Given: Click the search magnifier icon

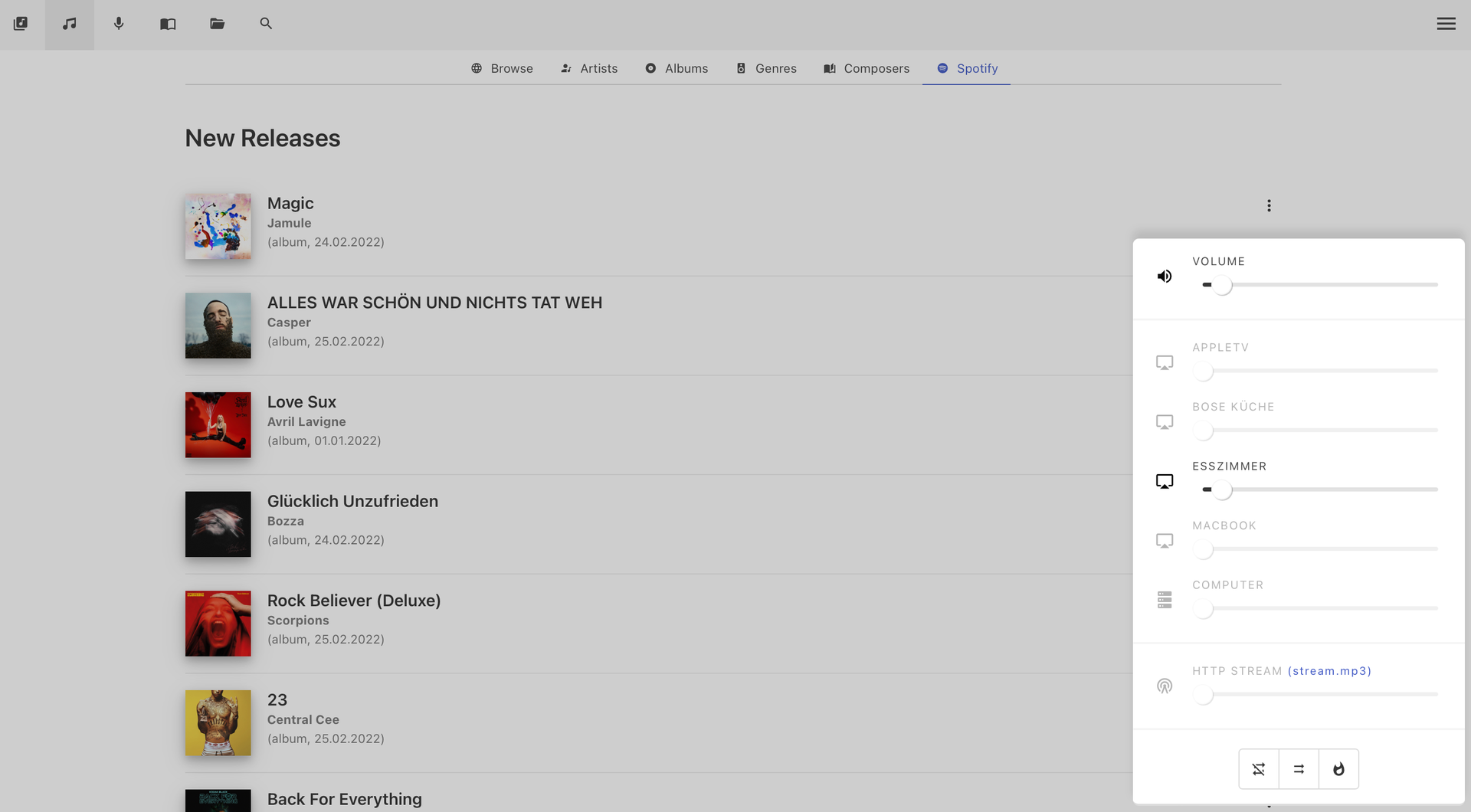Looking at the screenshot, I should coord(266,24).
